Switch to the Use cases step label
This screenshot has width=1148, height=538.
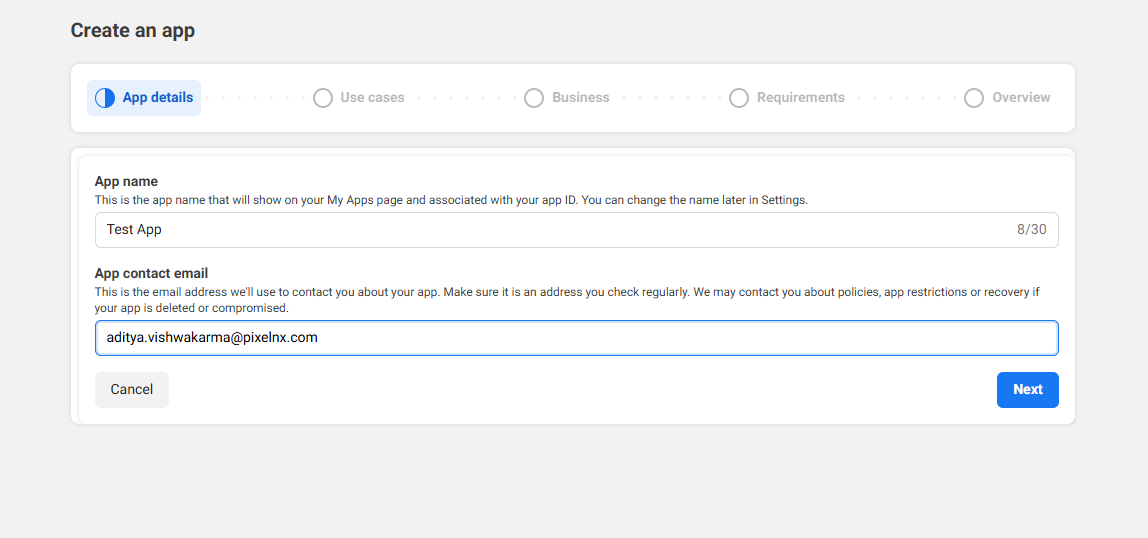[372, 98]
